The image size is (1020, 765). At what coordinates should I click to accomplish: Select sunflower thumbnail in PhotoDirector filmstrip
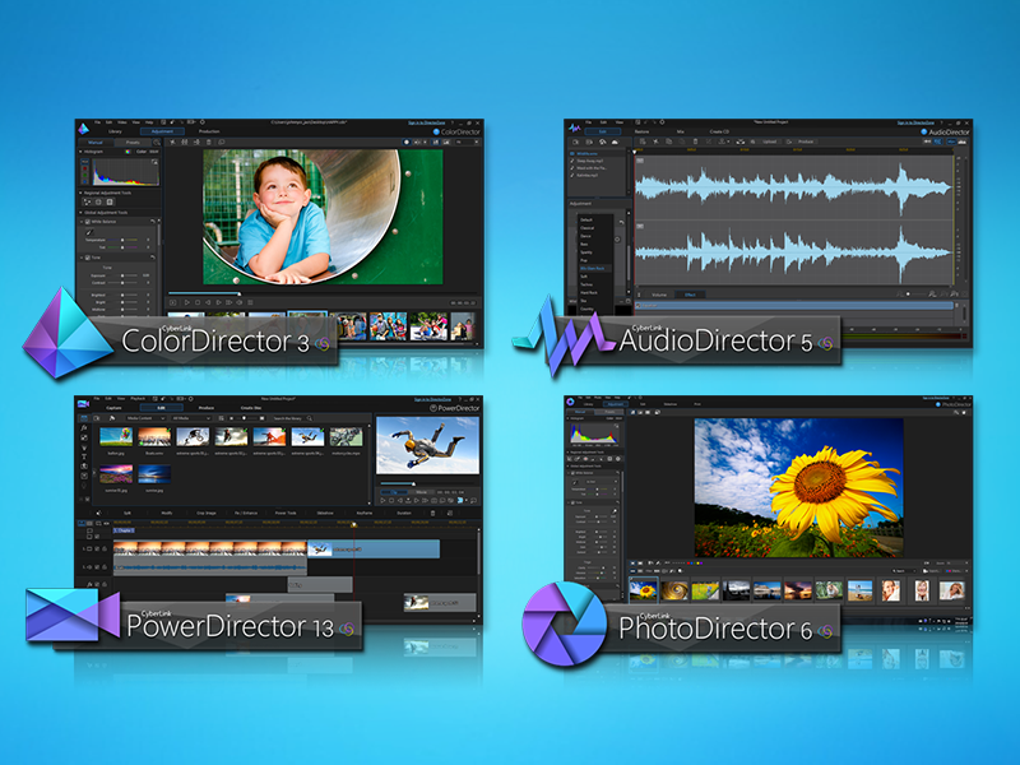pos(643,589)
